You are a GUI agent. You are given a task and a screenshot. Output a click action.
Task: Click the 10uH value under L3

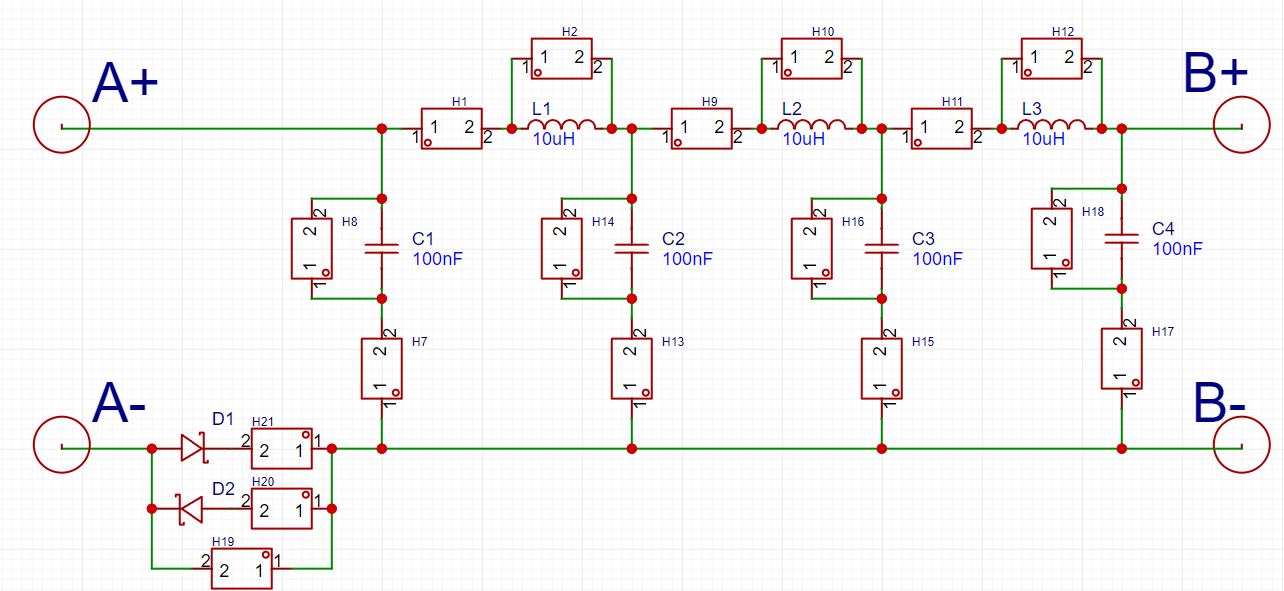(x=1043, y=139)
